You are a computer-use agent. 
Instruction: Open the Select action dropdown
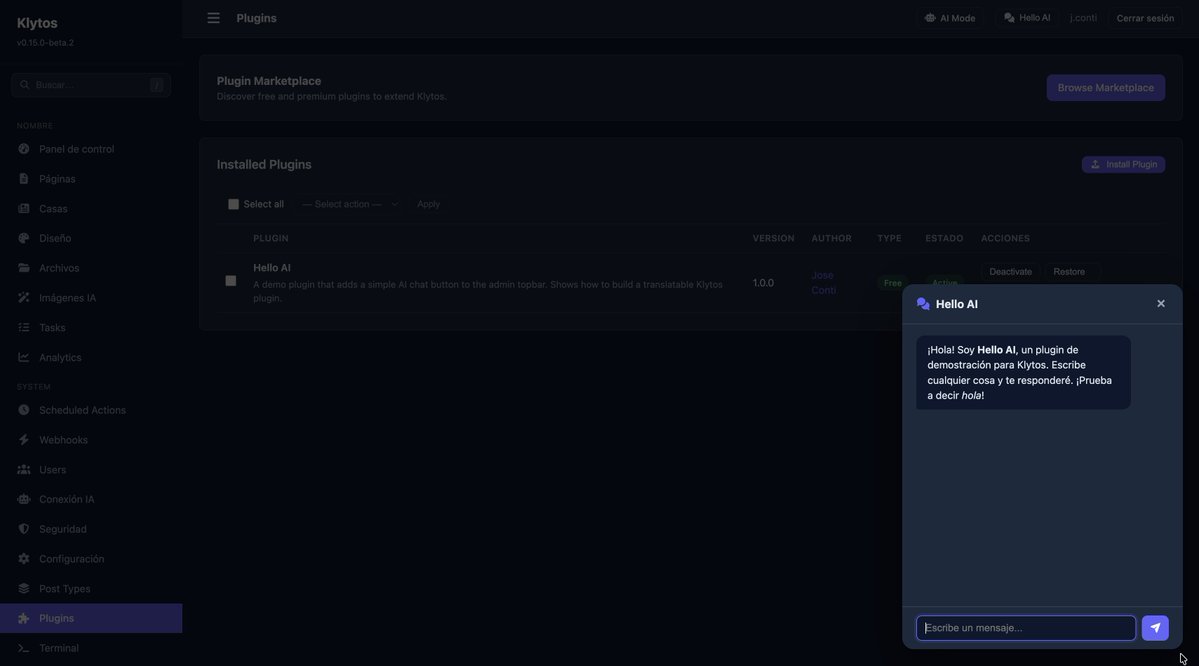[x=350, y=204]
